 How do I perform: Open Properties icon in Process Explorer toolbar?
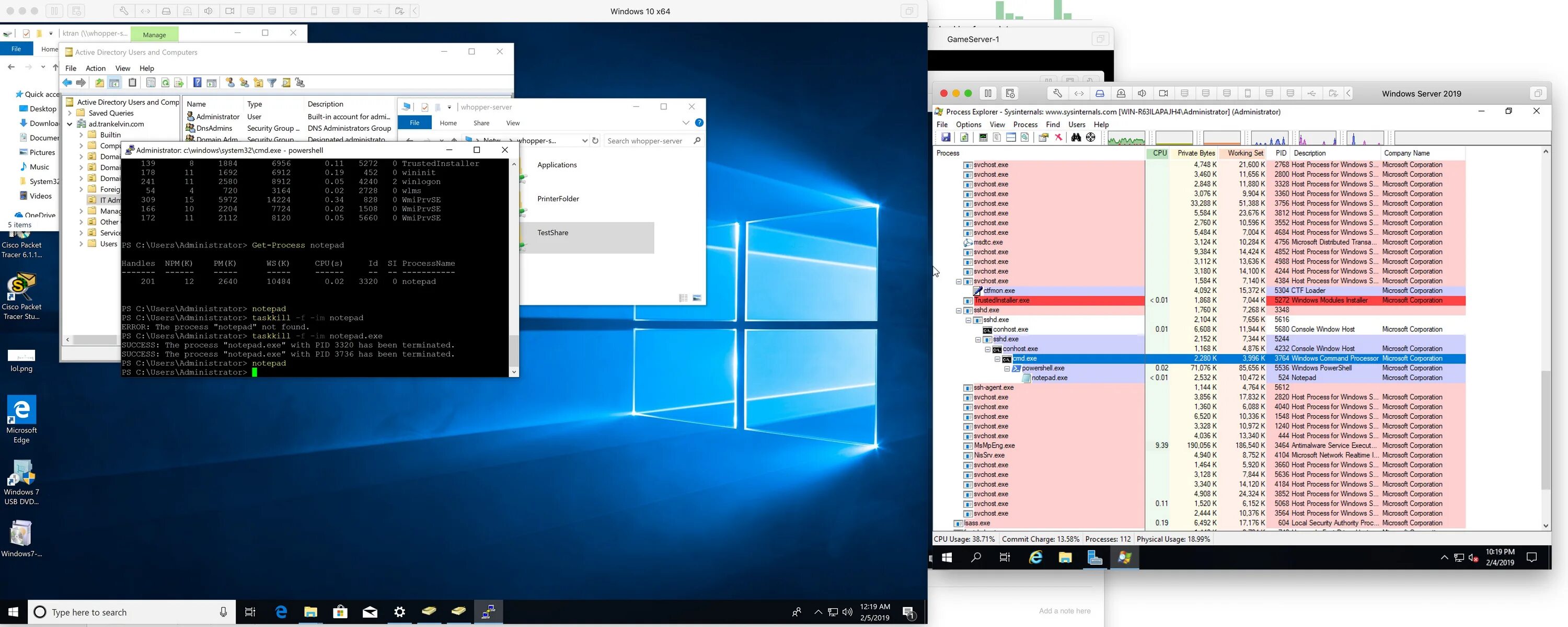tap(1043, 138)
